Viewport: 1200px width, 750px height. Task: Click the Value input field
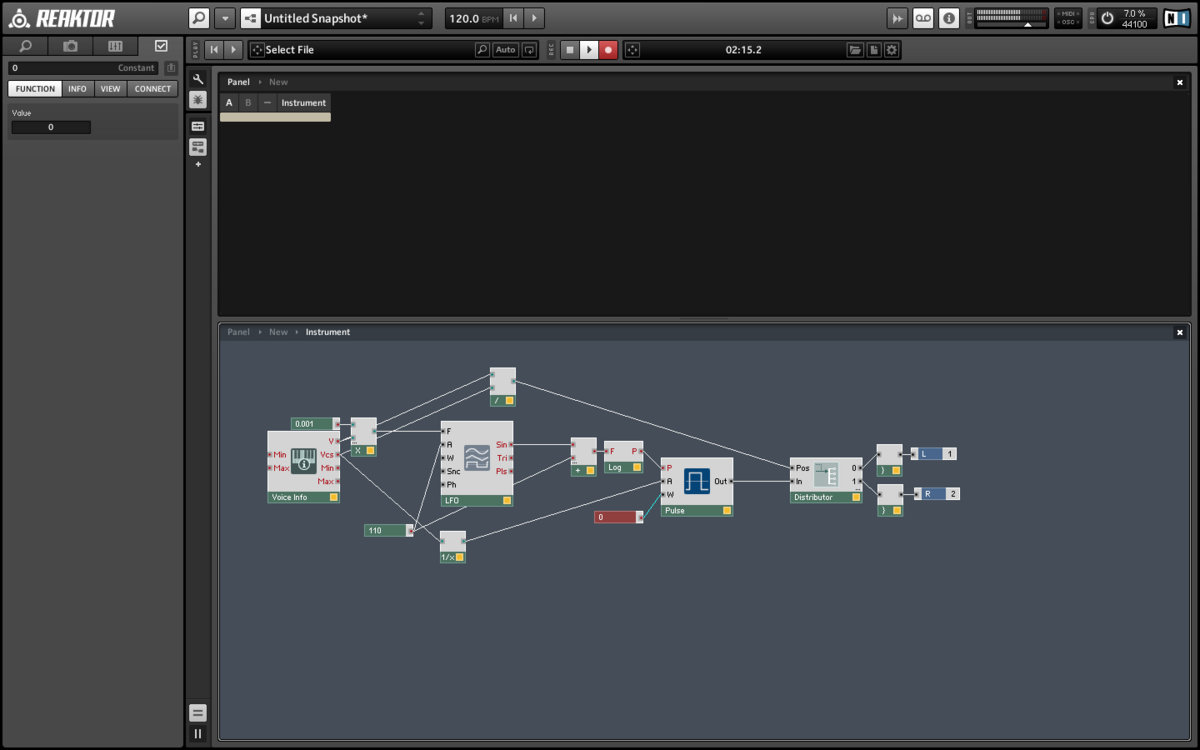click(51, 127)
